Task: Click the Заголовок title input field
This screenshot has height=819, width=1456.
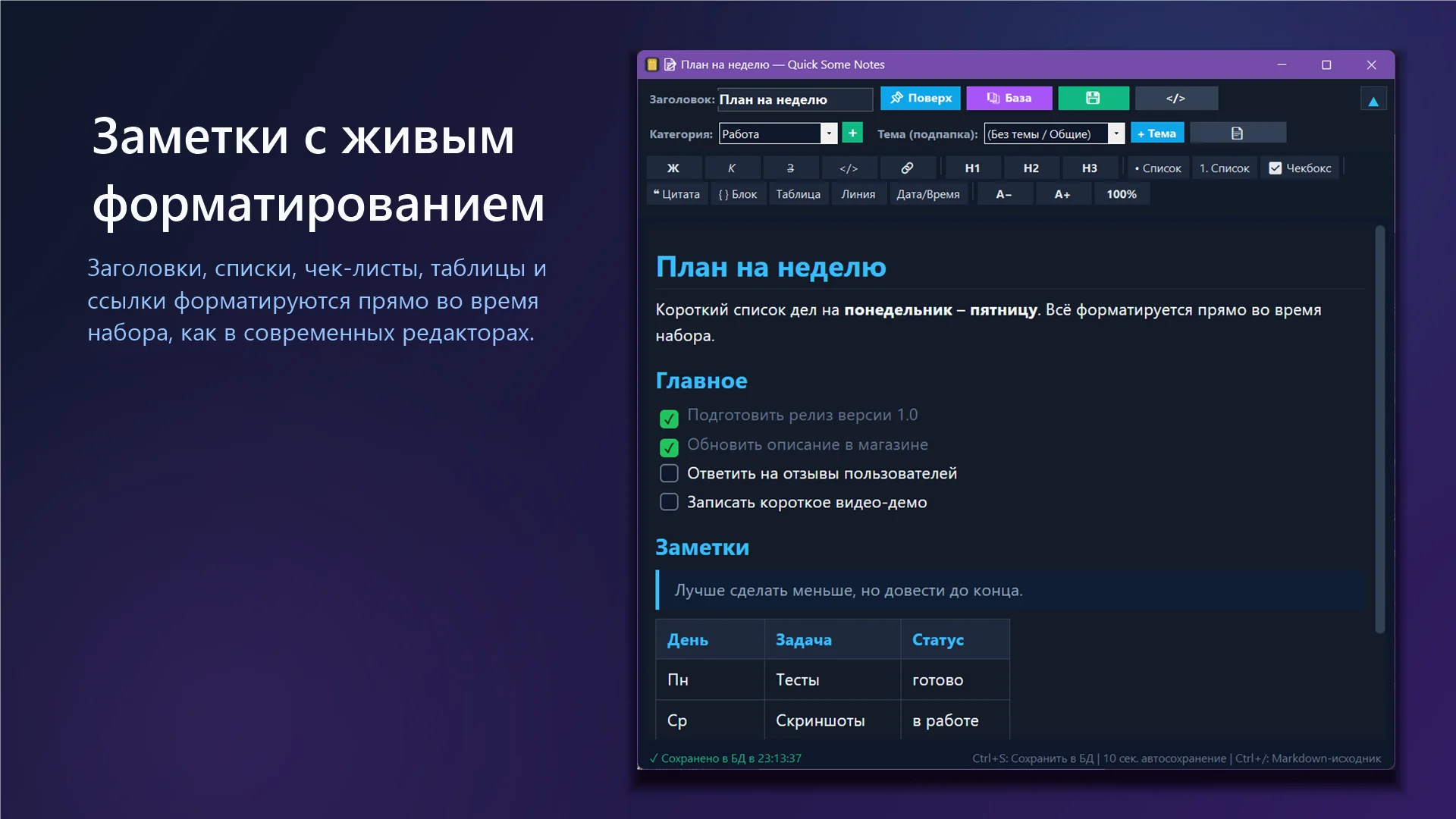Action: click(795, 99)
